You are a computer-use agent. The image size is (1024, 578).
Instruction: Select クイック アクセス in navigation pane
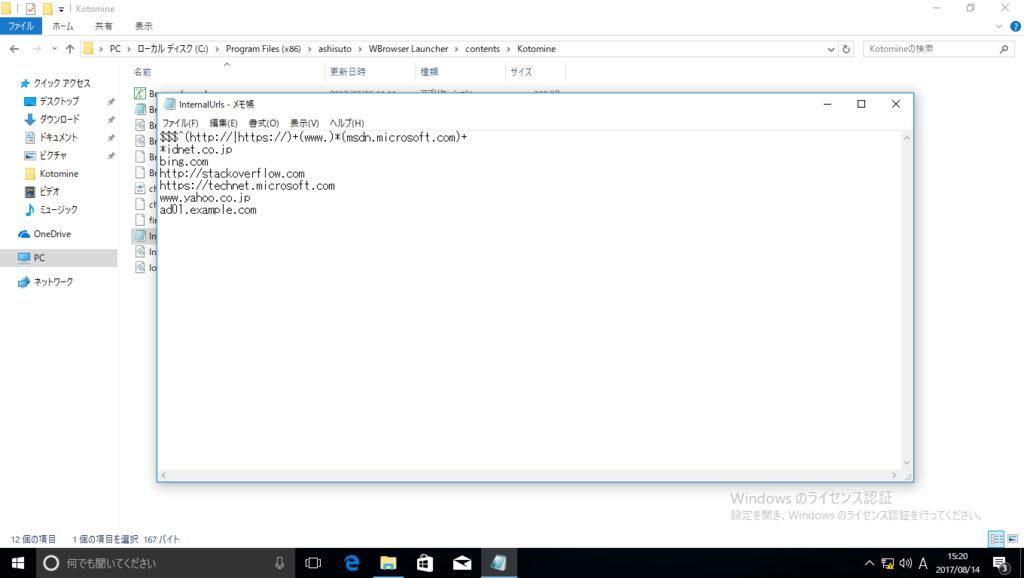(62, 84)
